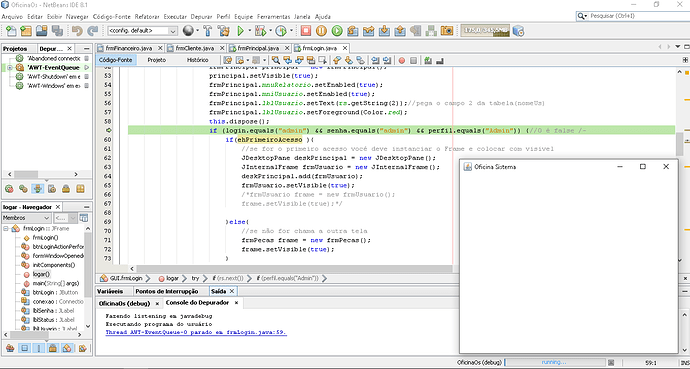690x369 pixels.
Task: Switch to the frmPrincipal.java tab
Action: pos(259,48)
